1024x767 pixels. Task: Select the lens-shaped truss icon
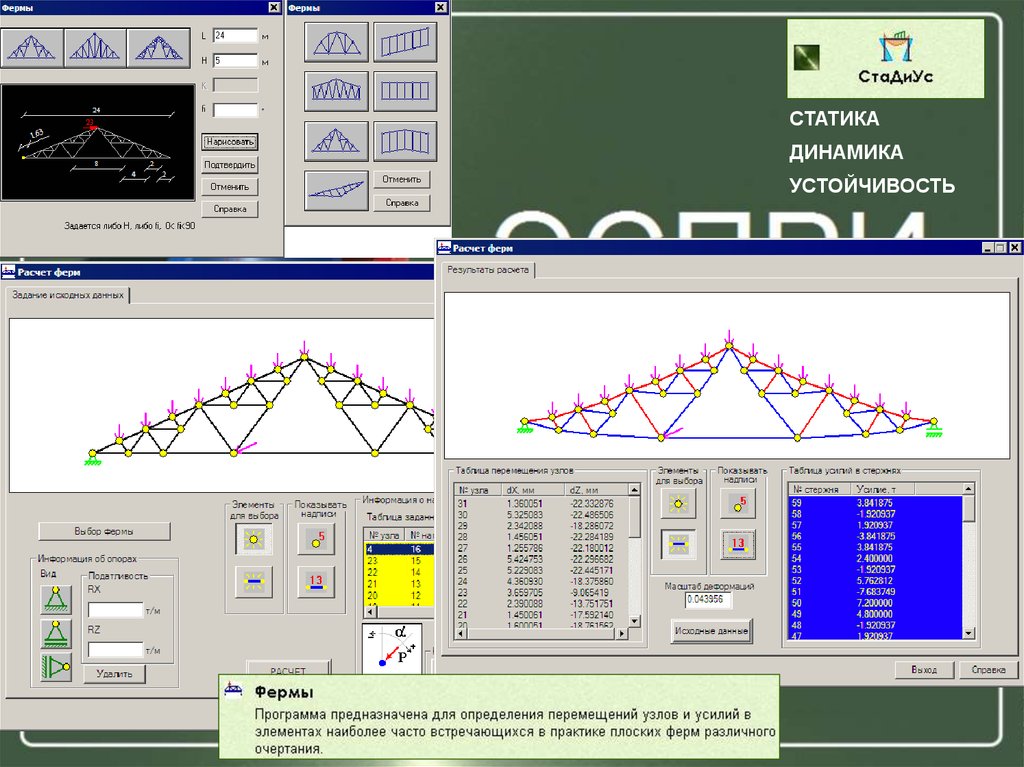336,189
